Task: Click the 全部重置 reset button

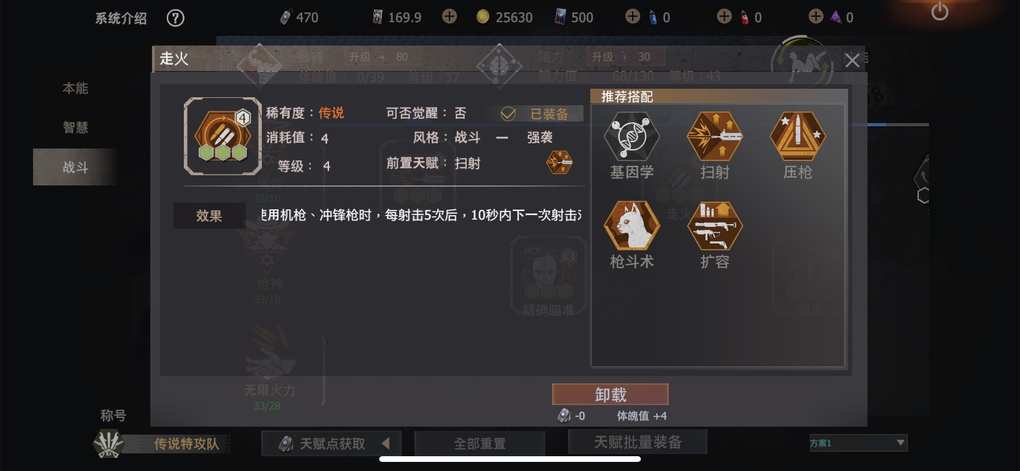Action: coord(479,444)
